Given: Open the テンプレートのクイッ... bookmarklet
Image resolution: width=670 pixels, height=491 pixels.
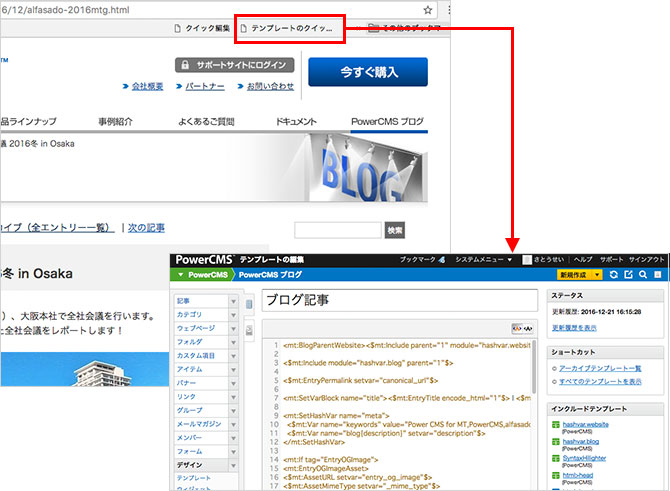Looking at the screenshot, I should point(287,29).
